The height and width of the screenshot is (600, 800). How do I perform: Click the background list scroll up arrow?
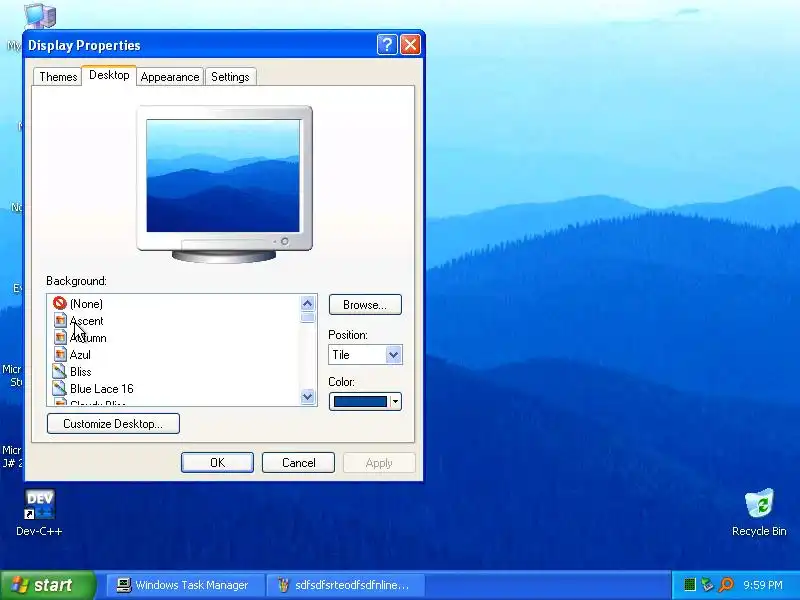pos(307,304)
